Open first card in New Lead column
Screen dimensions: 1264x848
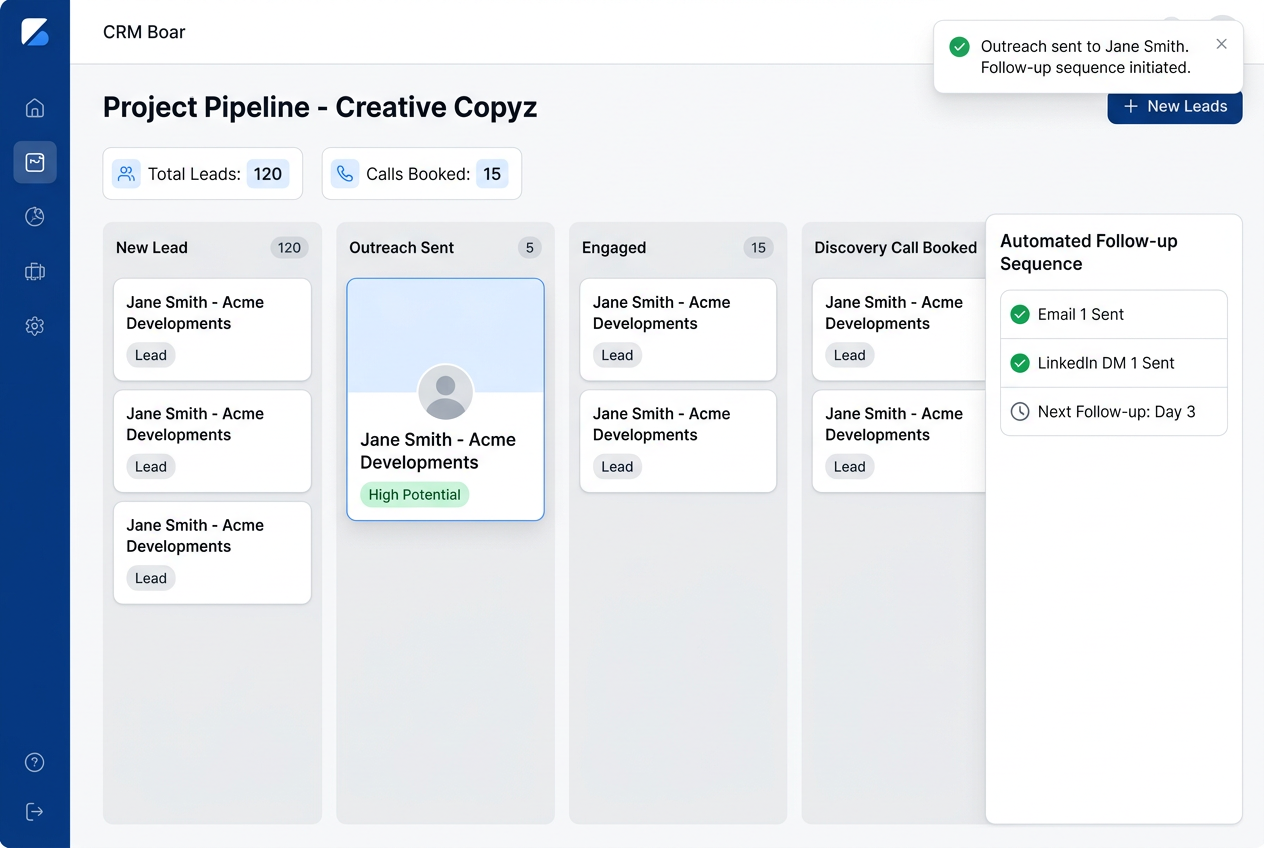pos(212,329)
